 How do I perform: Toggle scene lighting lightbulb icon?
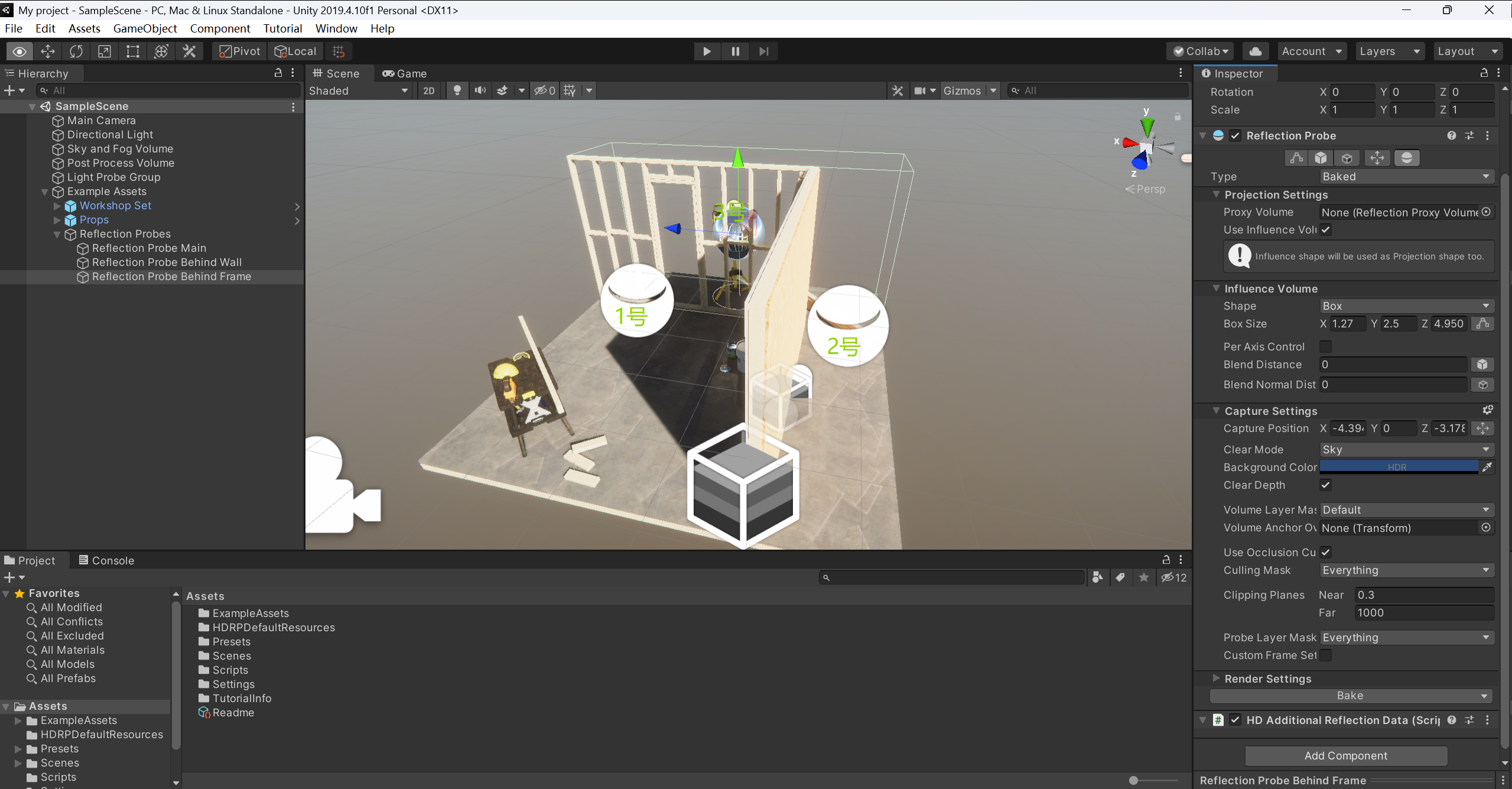457,90
